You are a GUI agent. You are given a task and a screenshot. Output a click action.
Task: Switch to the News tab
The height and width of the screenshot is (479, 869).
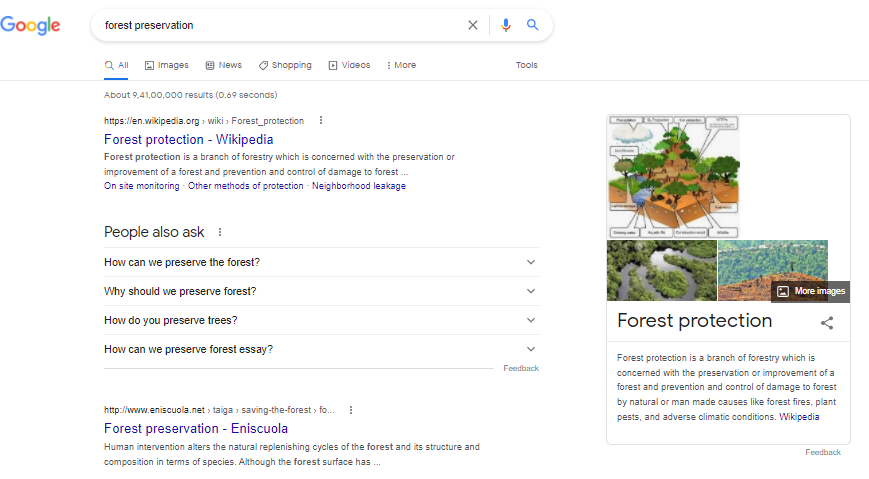coord(224,65)
